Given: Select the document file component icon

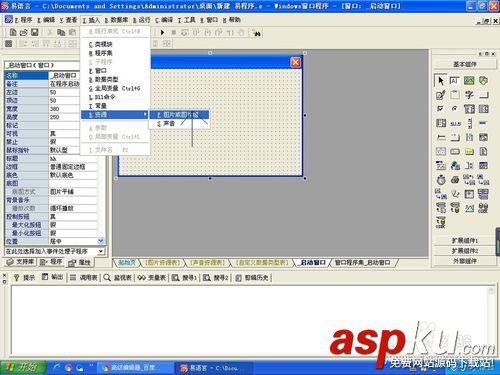Looking at the screenshot, I should pos(483,152).
